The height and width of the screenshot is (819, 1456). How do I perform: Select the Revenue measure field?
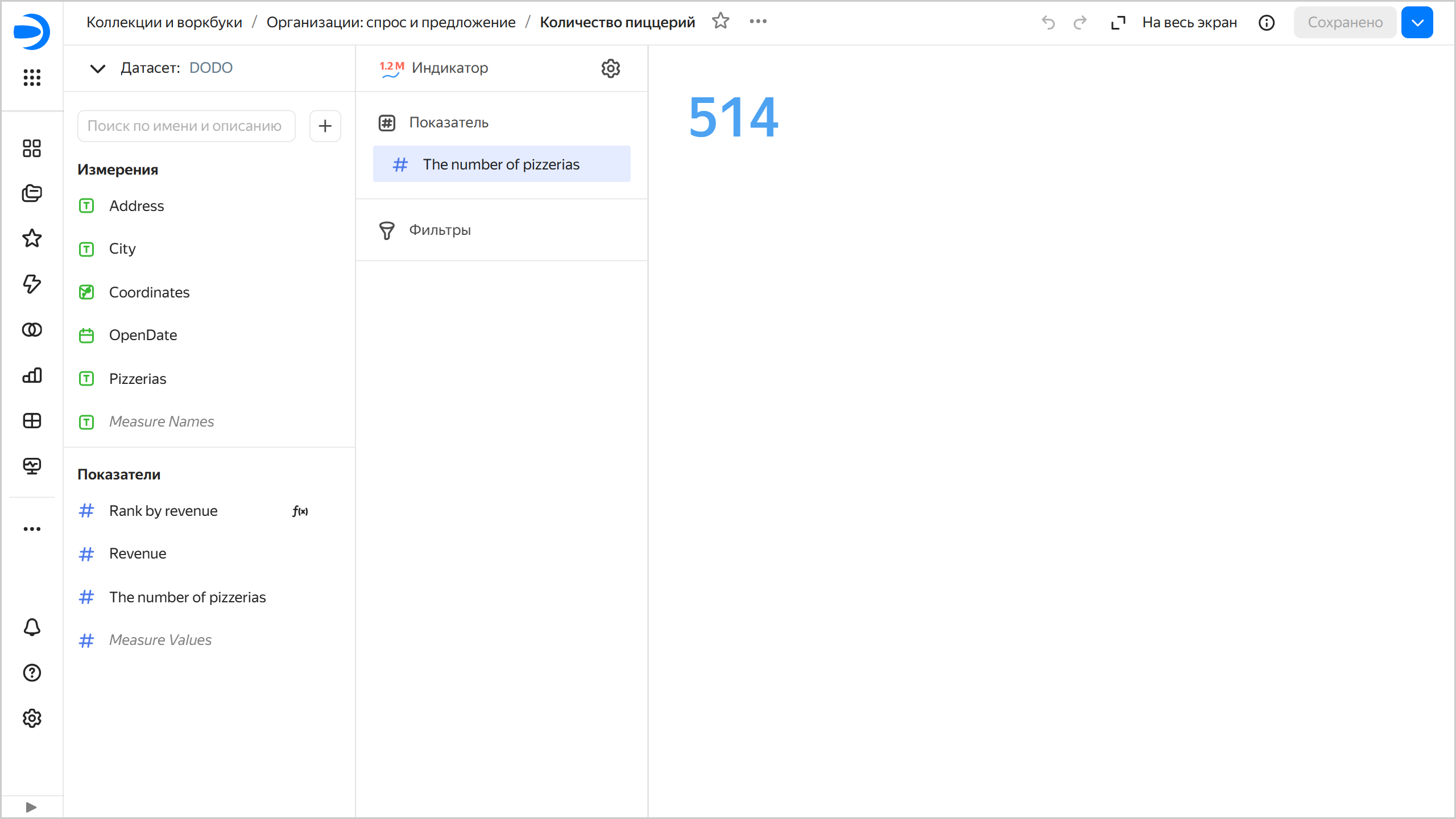click(x=138, y=553)
